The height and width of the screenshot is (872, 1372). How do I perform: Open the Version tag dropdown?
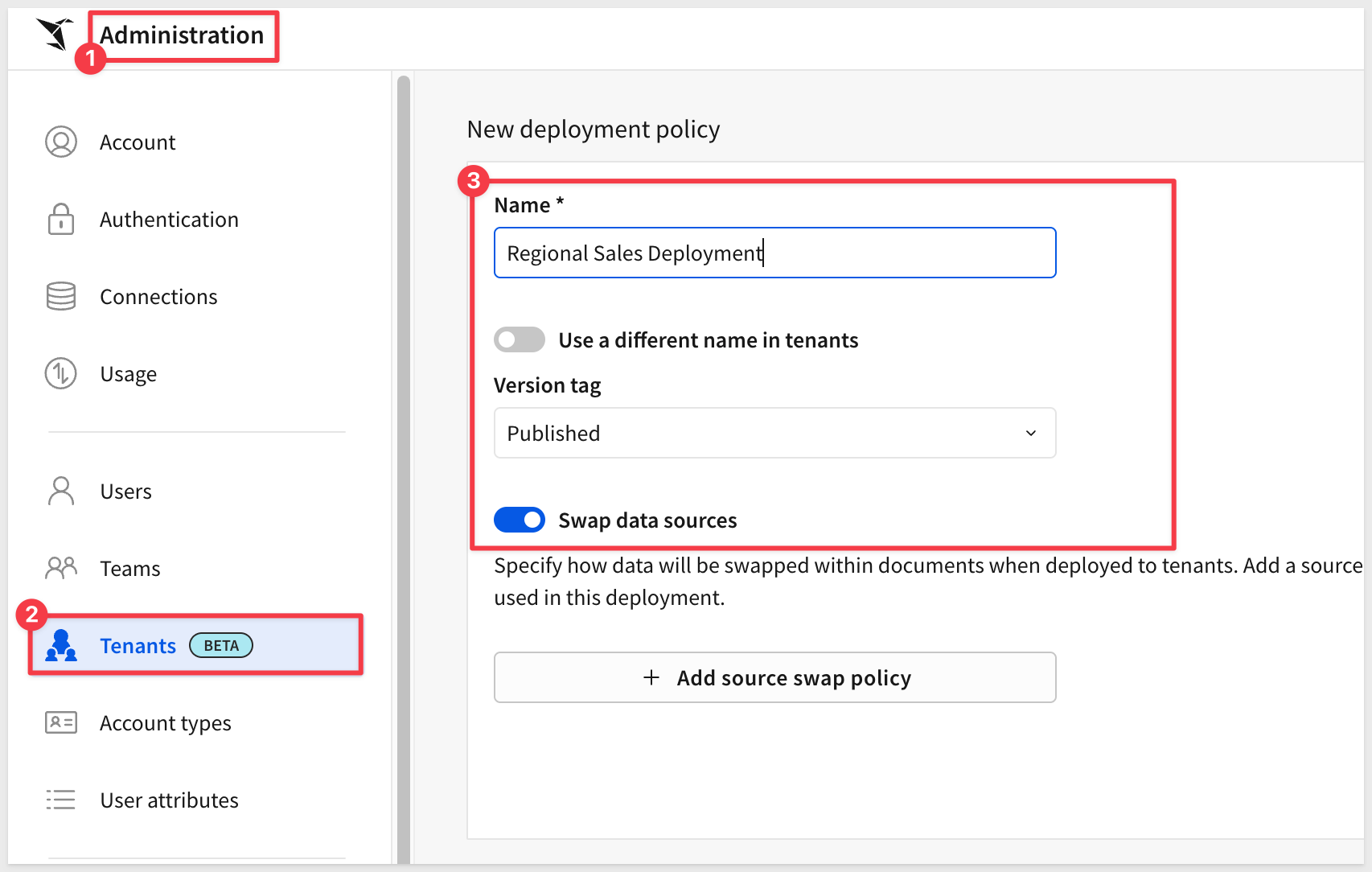point(774,434)
